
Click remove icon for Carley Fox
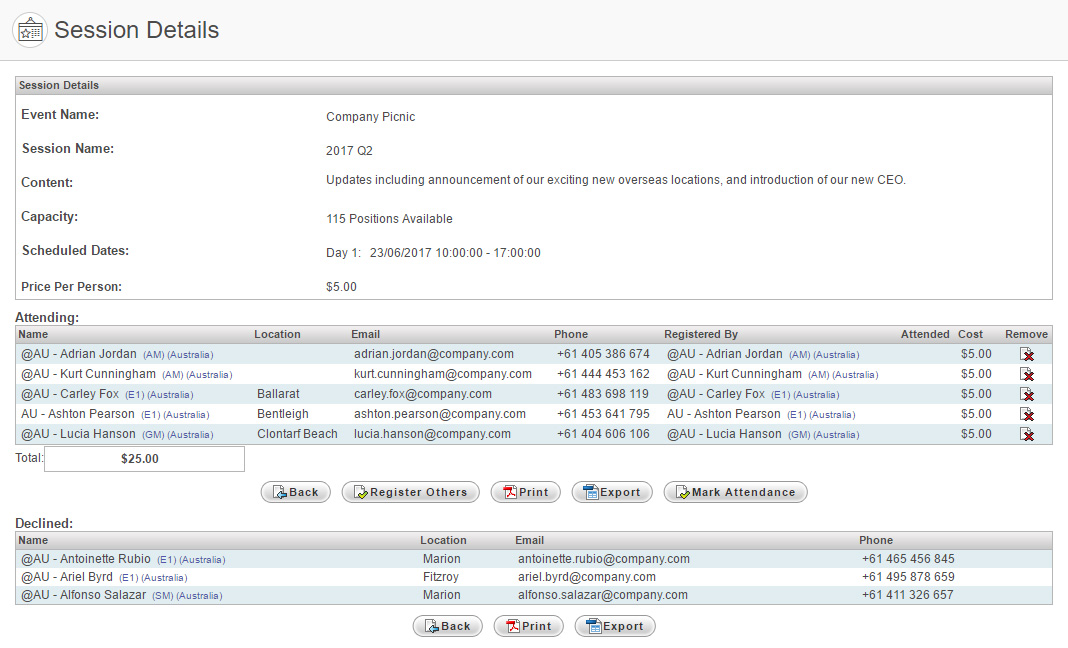pyautogui.click(x=1026, y=394)
